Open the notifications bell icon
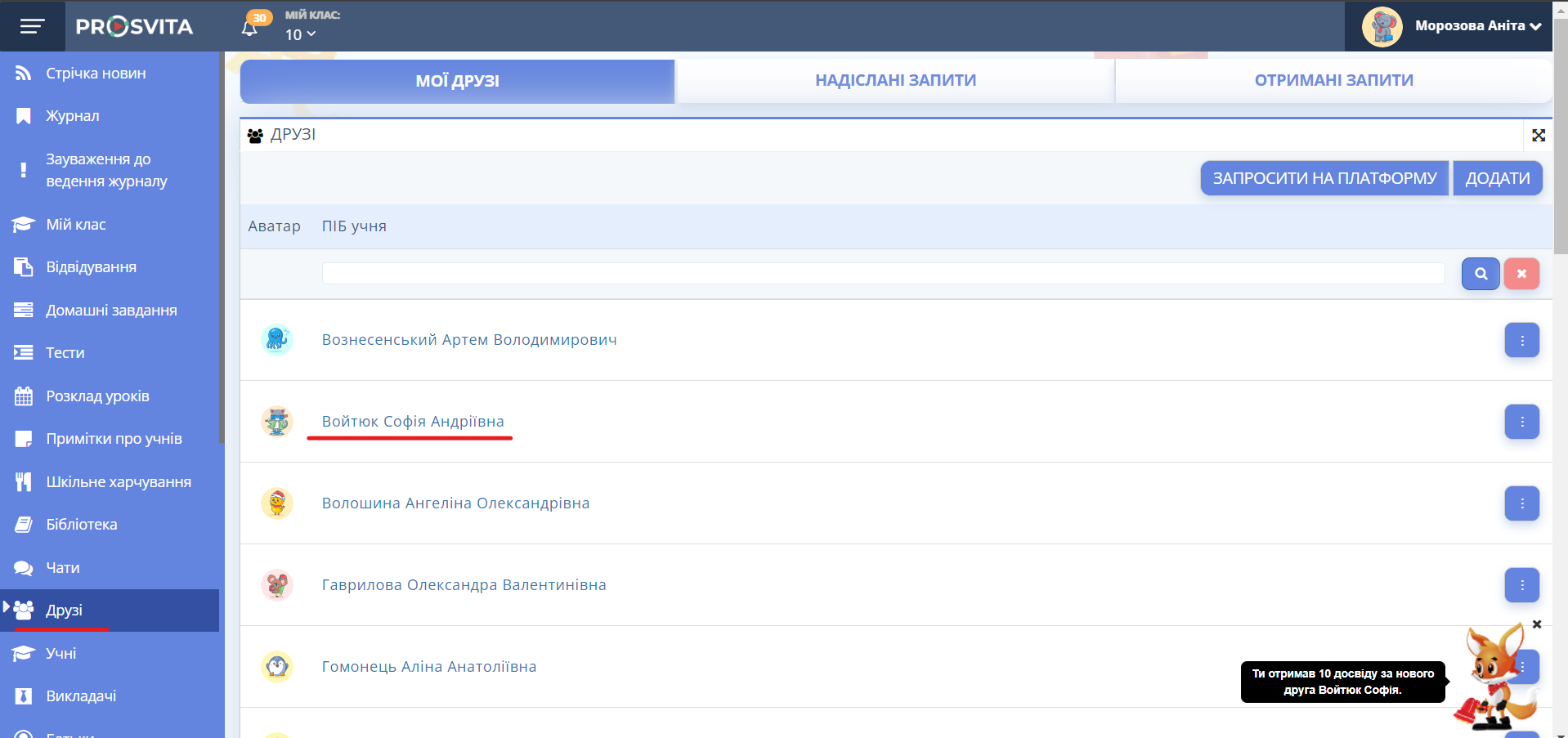Viewport: 1568px width, 738px height. click(250, 28)
